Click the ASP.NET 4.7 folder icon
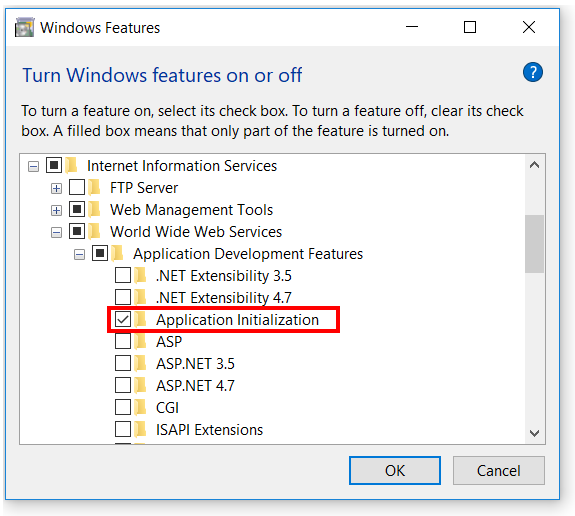Screen dimensions: 575x516 140,385
